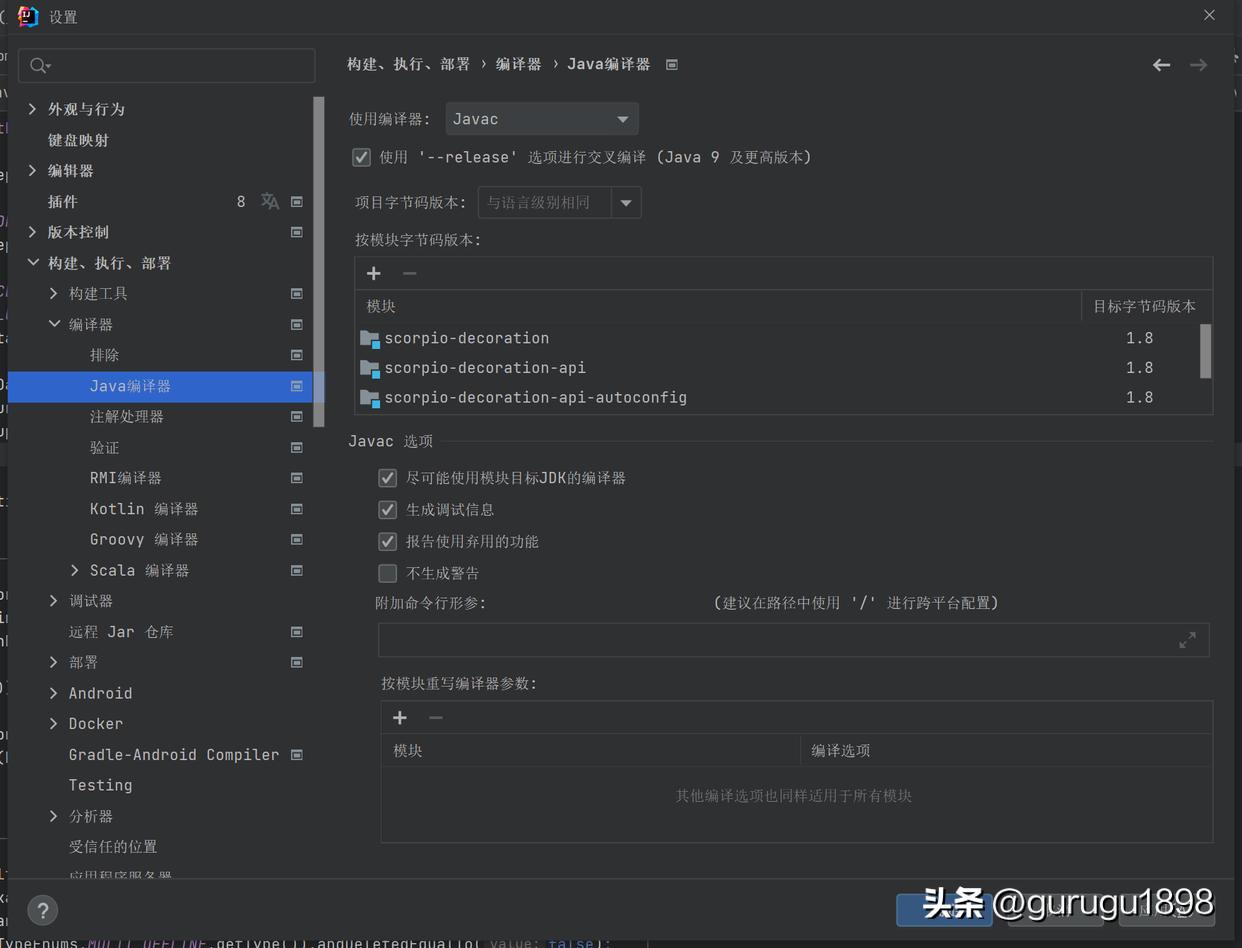Click the icon right of Java编译器 in the breadcrumb

pos(670,63)
